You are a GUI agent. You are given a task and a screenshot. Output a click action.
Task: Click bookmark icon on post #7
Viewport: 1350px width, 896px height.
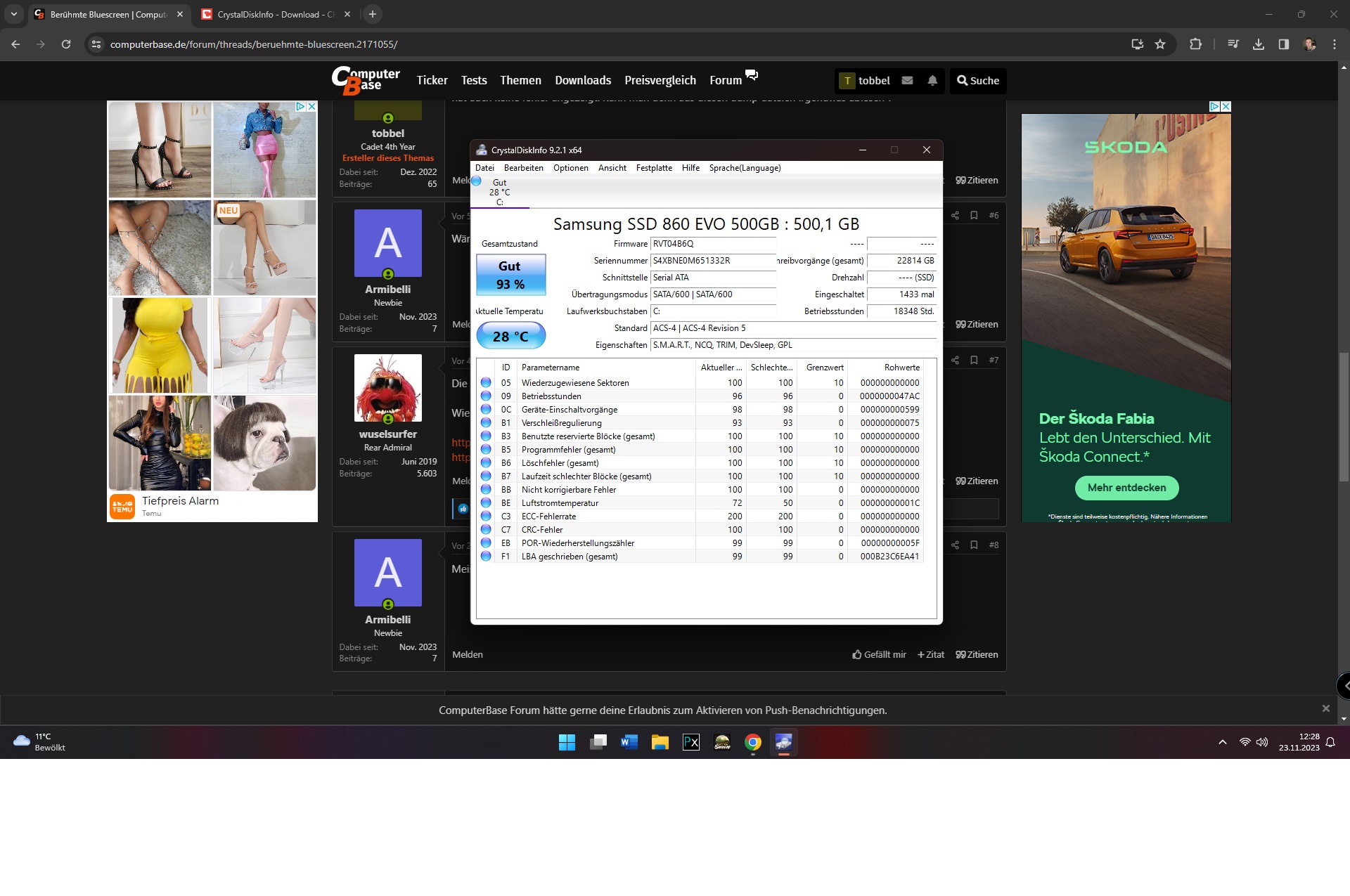tap(974, 361)
